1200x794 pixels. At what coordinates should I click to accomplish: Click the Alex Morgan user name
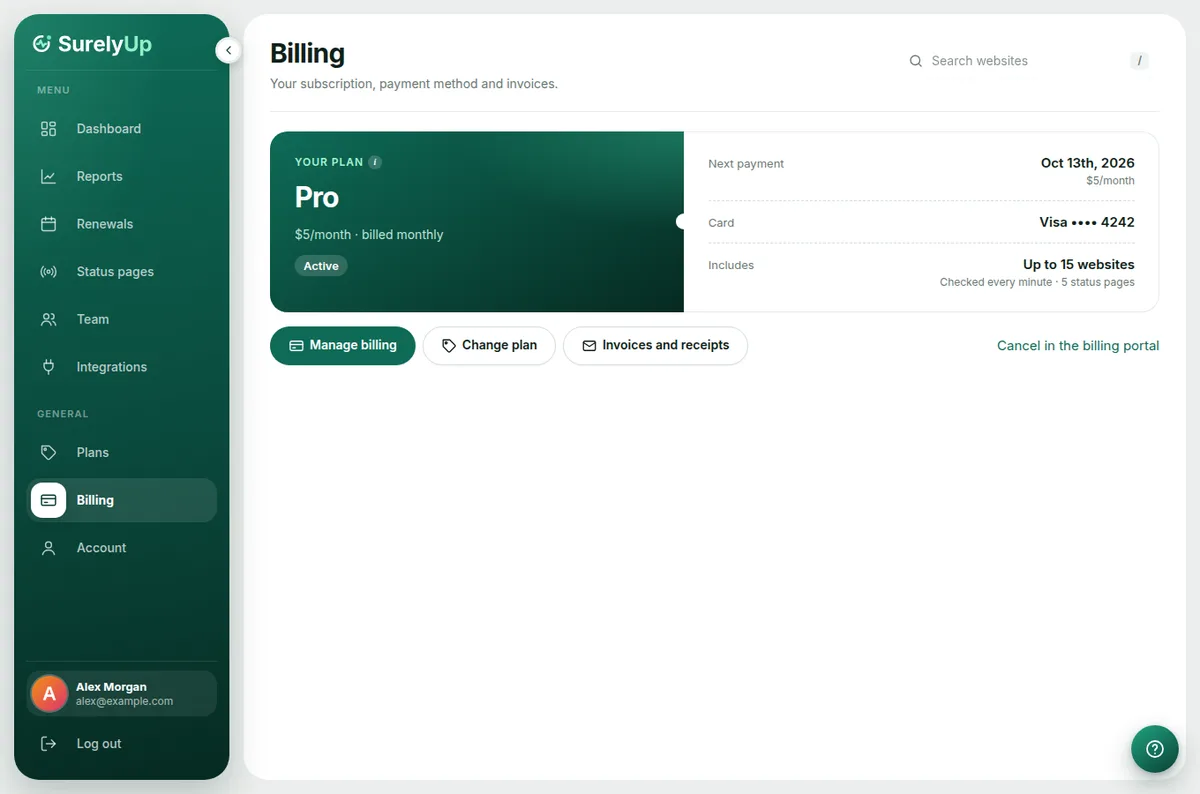point(111,687)
